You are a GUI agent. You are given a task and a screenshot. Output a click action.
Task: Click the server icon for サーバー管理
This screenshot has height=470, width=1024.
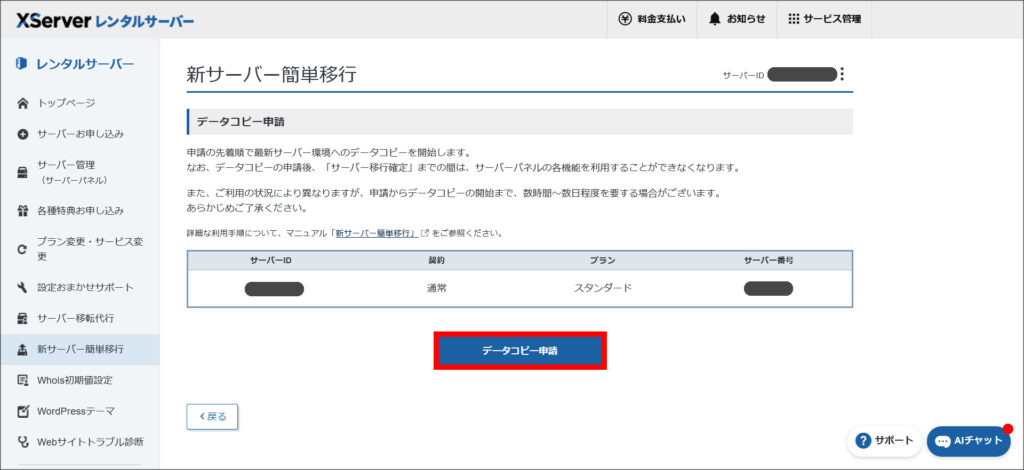point(23,172)
